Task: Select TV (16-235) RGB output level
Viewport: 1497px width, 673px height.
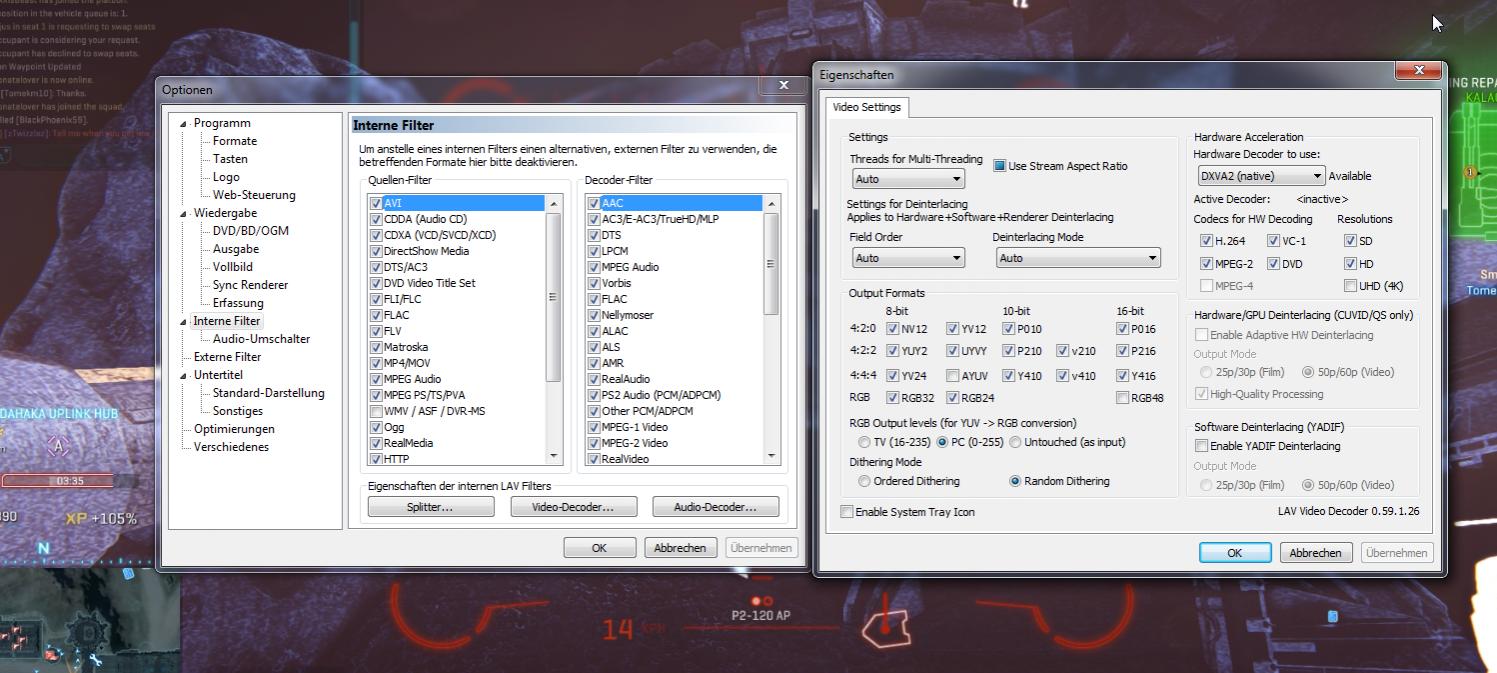Action: tap(865, 442)
